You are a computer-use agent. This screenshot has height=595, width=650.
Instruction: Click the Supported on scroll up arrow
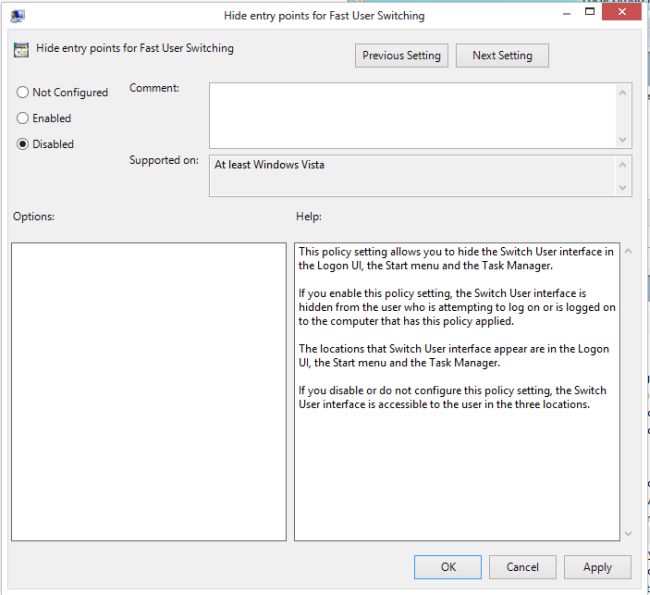point(622,165)
